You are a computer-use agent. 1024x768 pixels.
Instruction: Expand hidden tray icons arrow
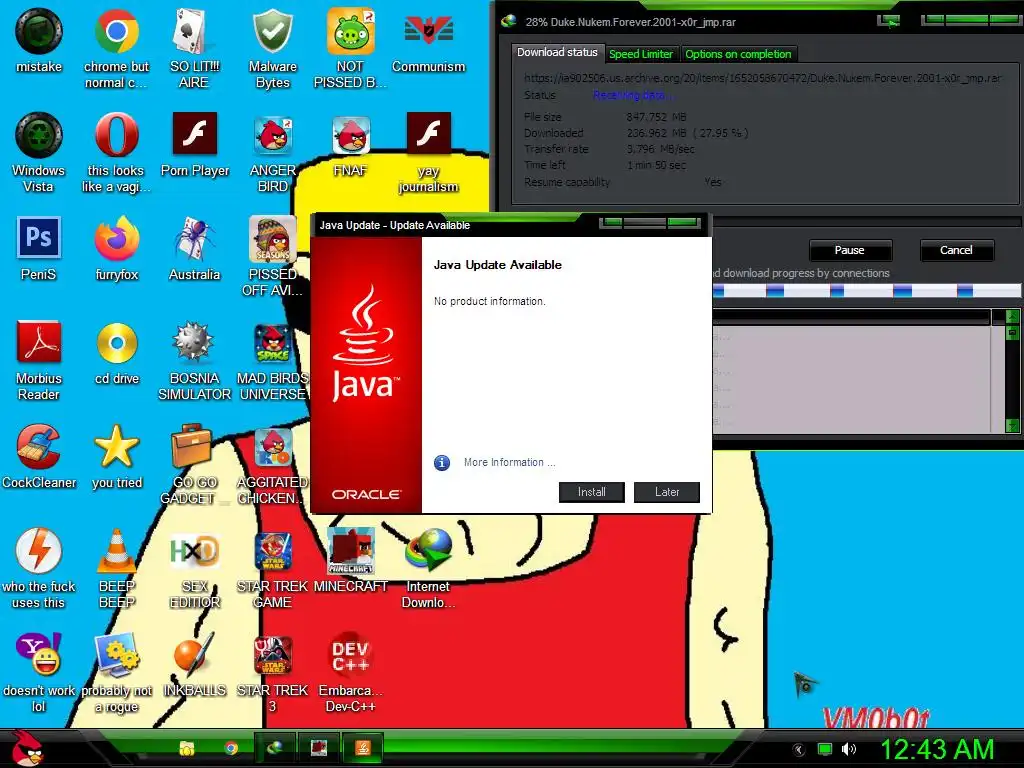[799, 750]
